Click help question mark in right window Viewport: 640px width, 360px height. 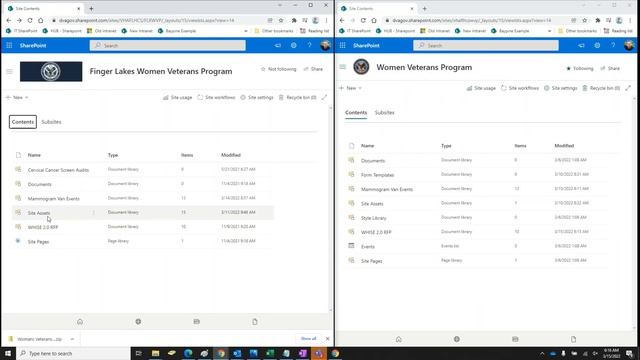pos(613,45)
